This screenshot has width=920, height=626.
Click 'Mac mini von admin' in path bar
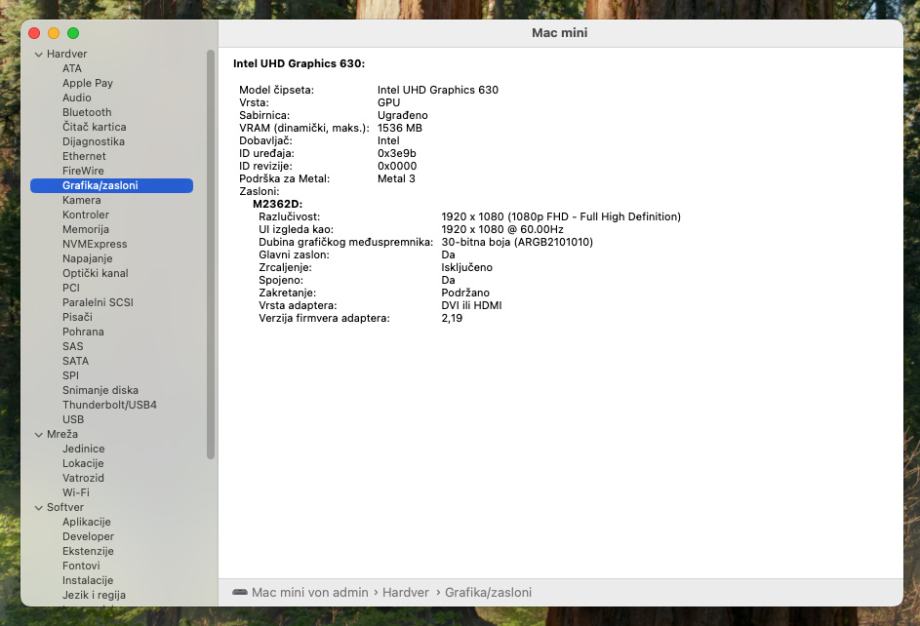(310, 593)
